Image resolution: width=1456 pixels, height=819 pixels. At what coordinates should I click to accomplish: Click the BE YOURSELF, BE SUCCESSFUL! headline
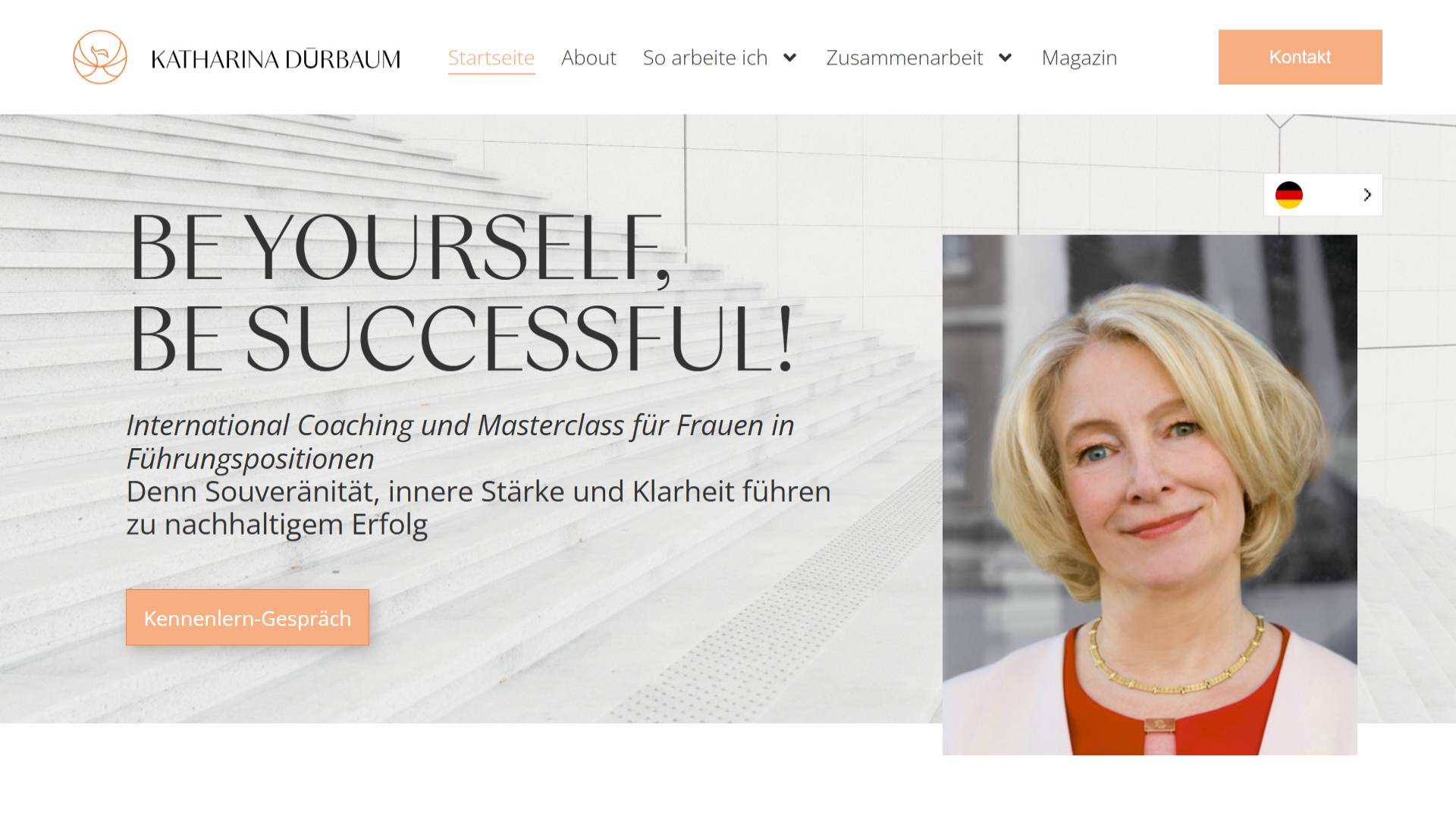tap(460, 292)
